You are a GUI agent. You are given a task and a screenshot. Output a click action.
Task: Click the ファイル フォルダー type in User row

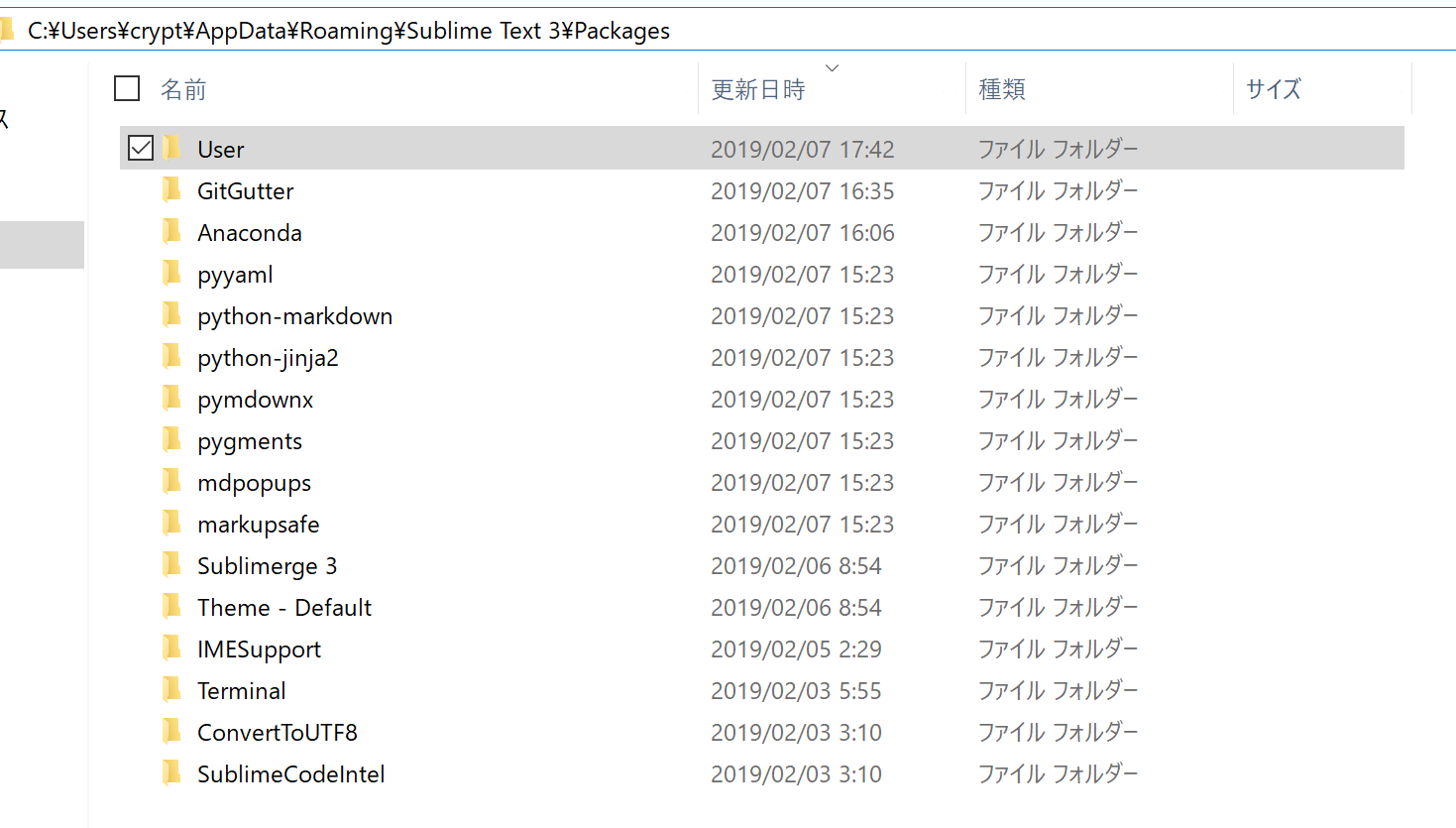point(1059,149)
